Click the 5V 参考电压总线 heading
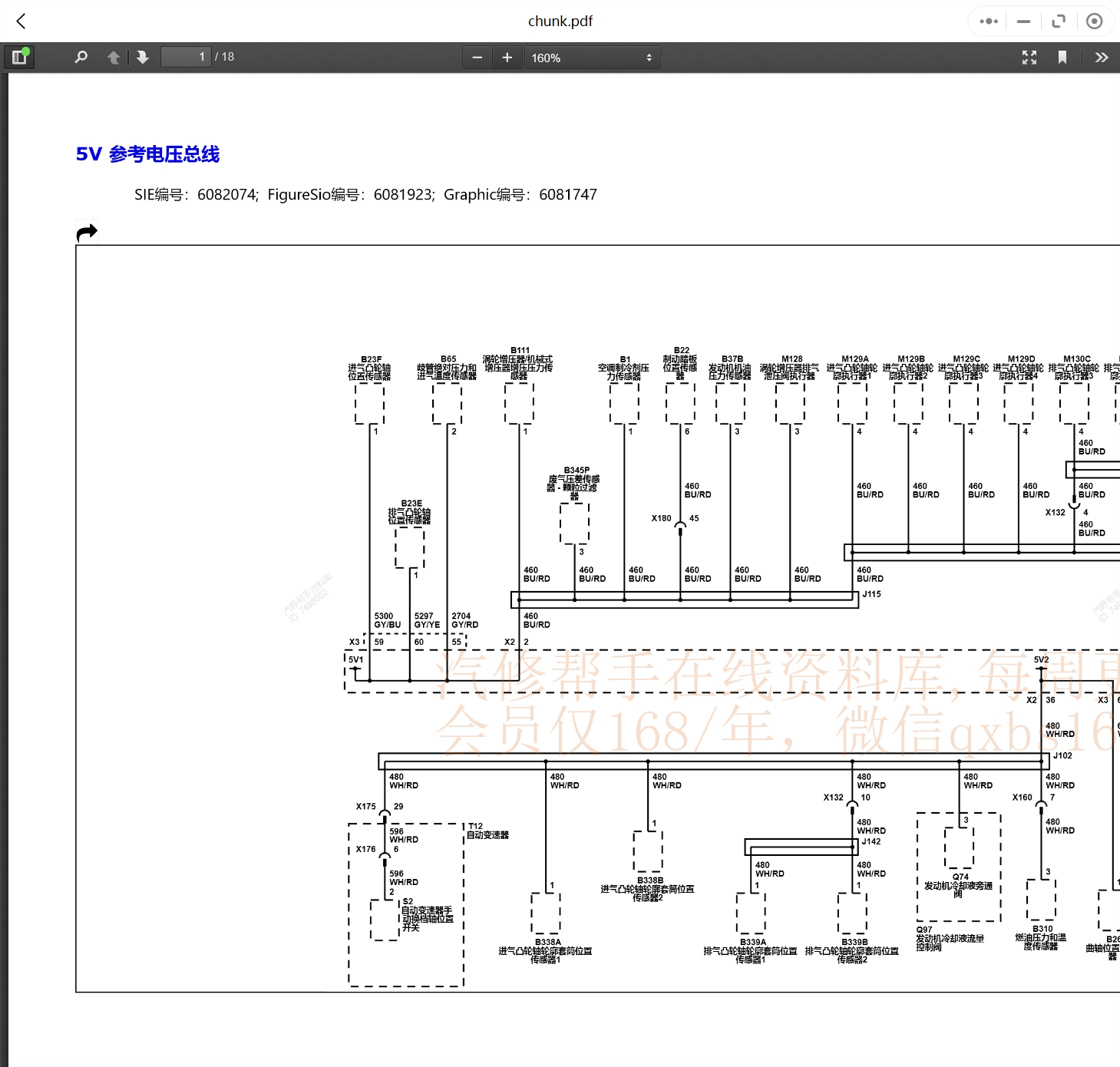The height and width of the screenshot is (1067, 1120). 147,154
